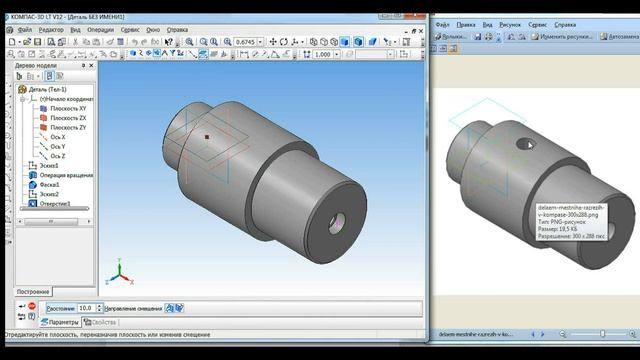Select Плоскость ZY in the model tree
The width and height of the screenshot is (640, 360).
[68, 127]
